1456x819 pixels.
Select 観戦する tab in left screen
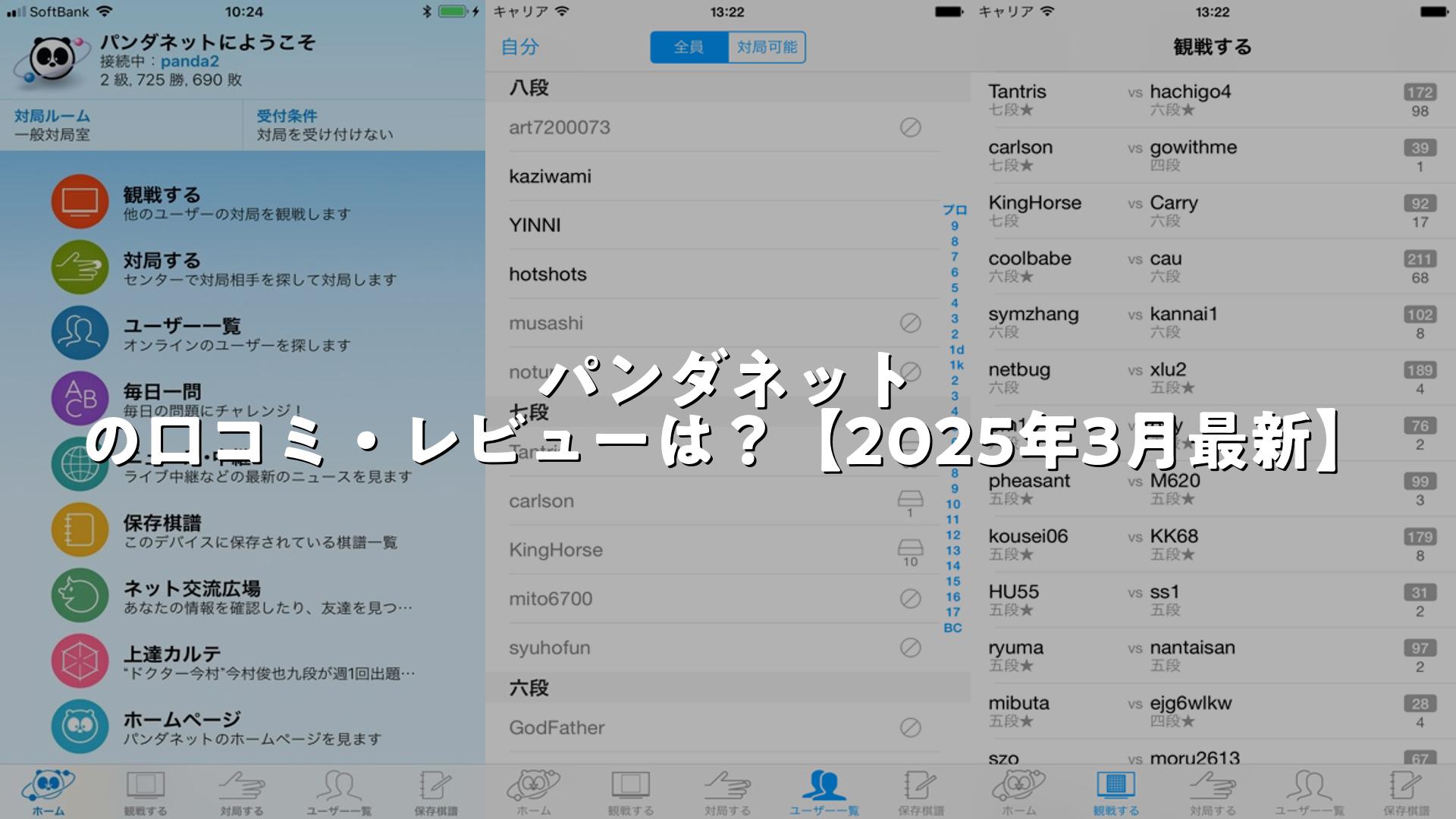tap(146, 792)
